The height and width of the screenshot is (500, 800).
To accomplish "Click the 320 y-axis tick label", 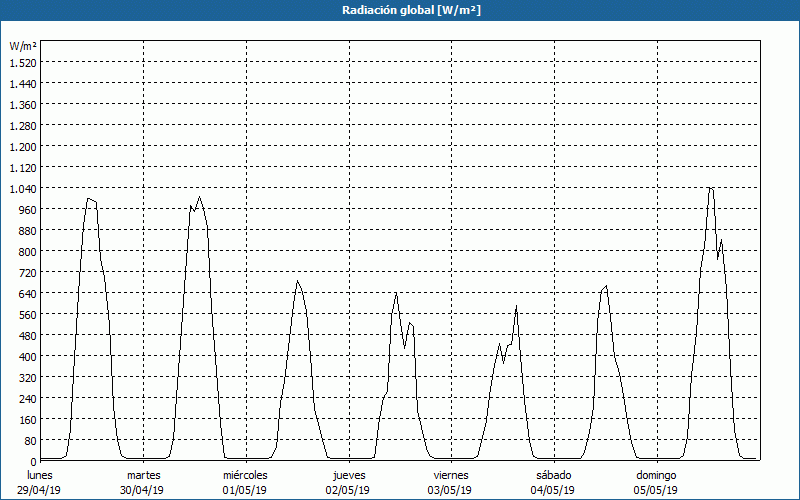I will click(x=26, y=377).
